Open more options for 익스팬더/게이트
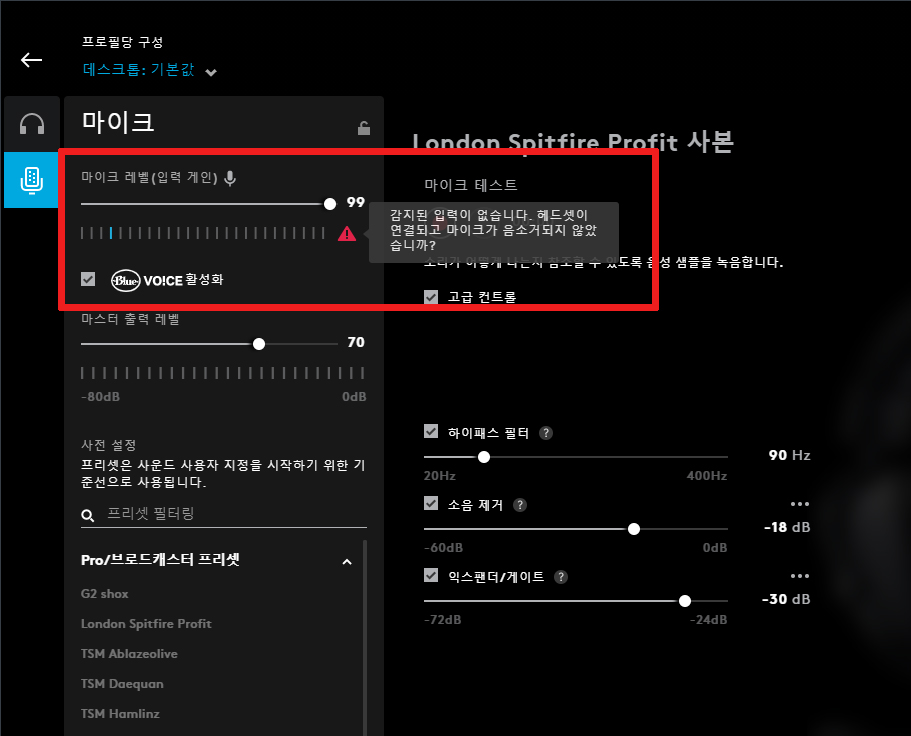This screenshot has height=736, width=911. click(x=799, y=576)
